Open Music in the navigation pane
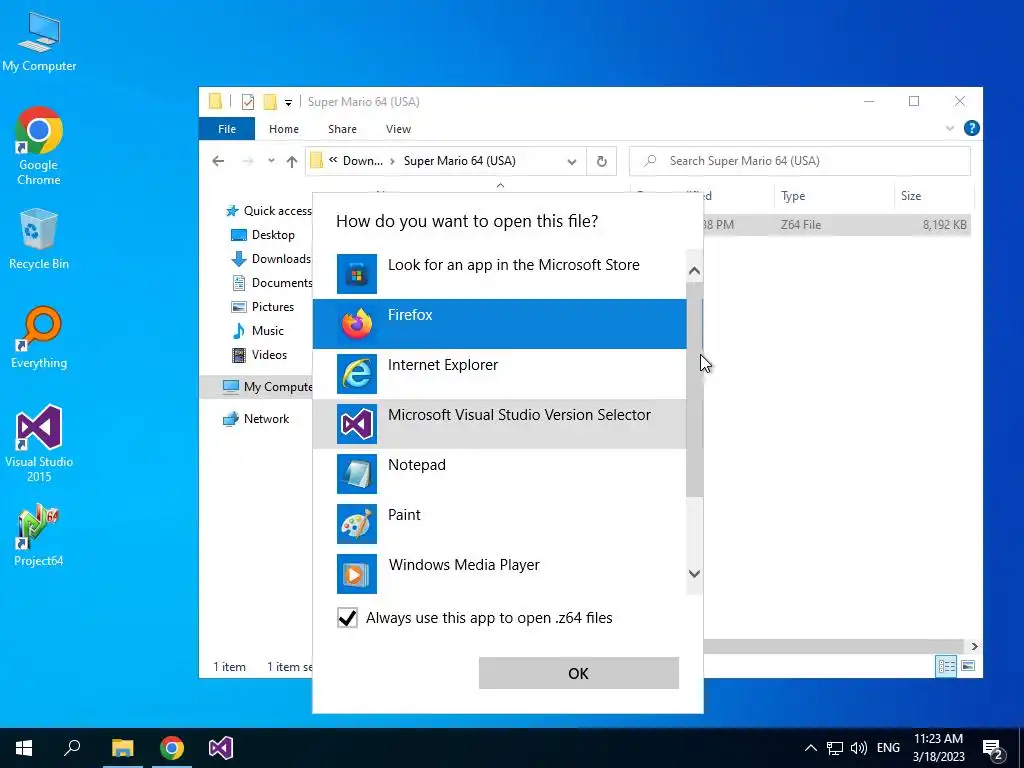This screenshot has width=1024, height=768. (258, 331)
